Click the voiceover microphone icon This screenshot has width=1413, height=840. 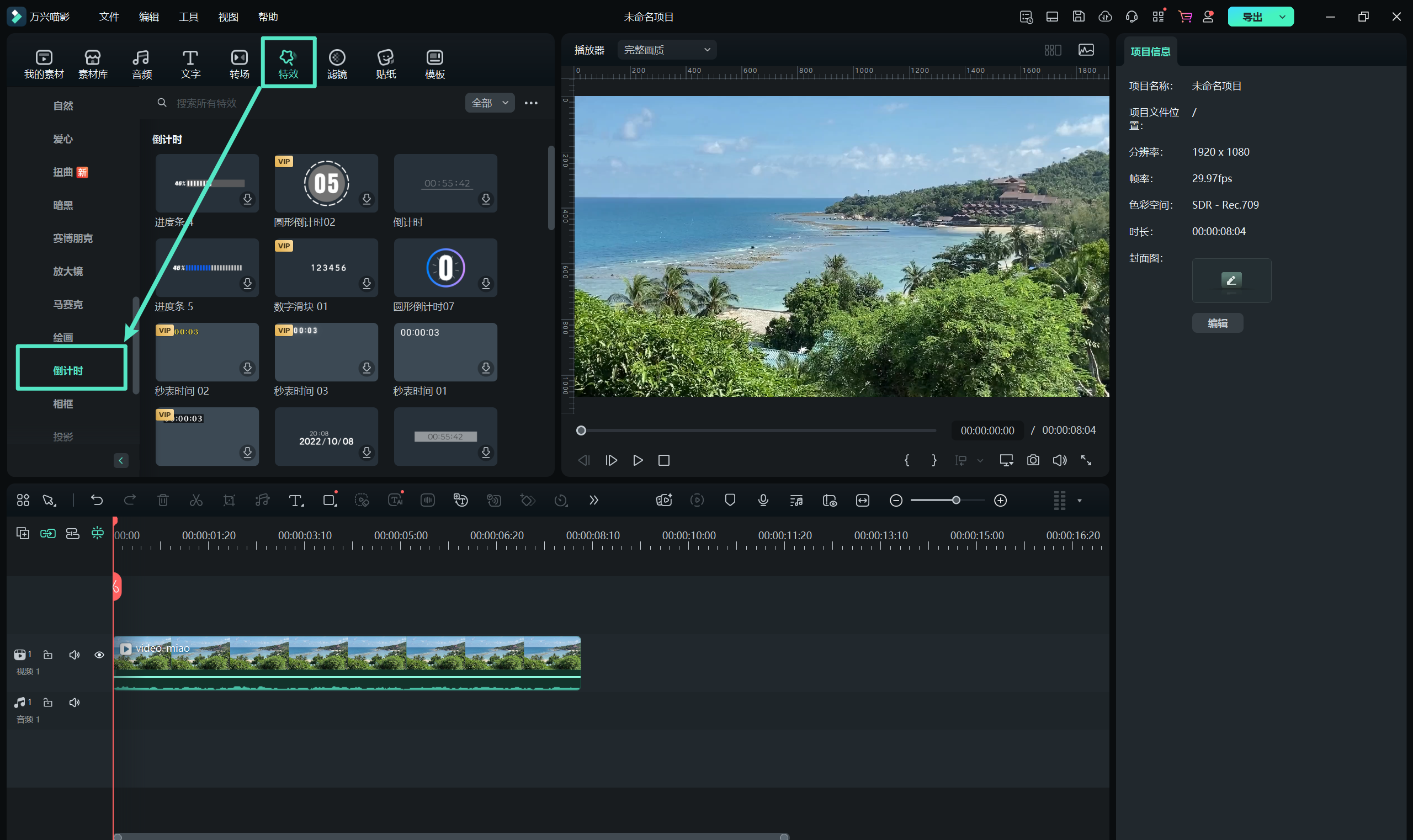coord(763,501)
